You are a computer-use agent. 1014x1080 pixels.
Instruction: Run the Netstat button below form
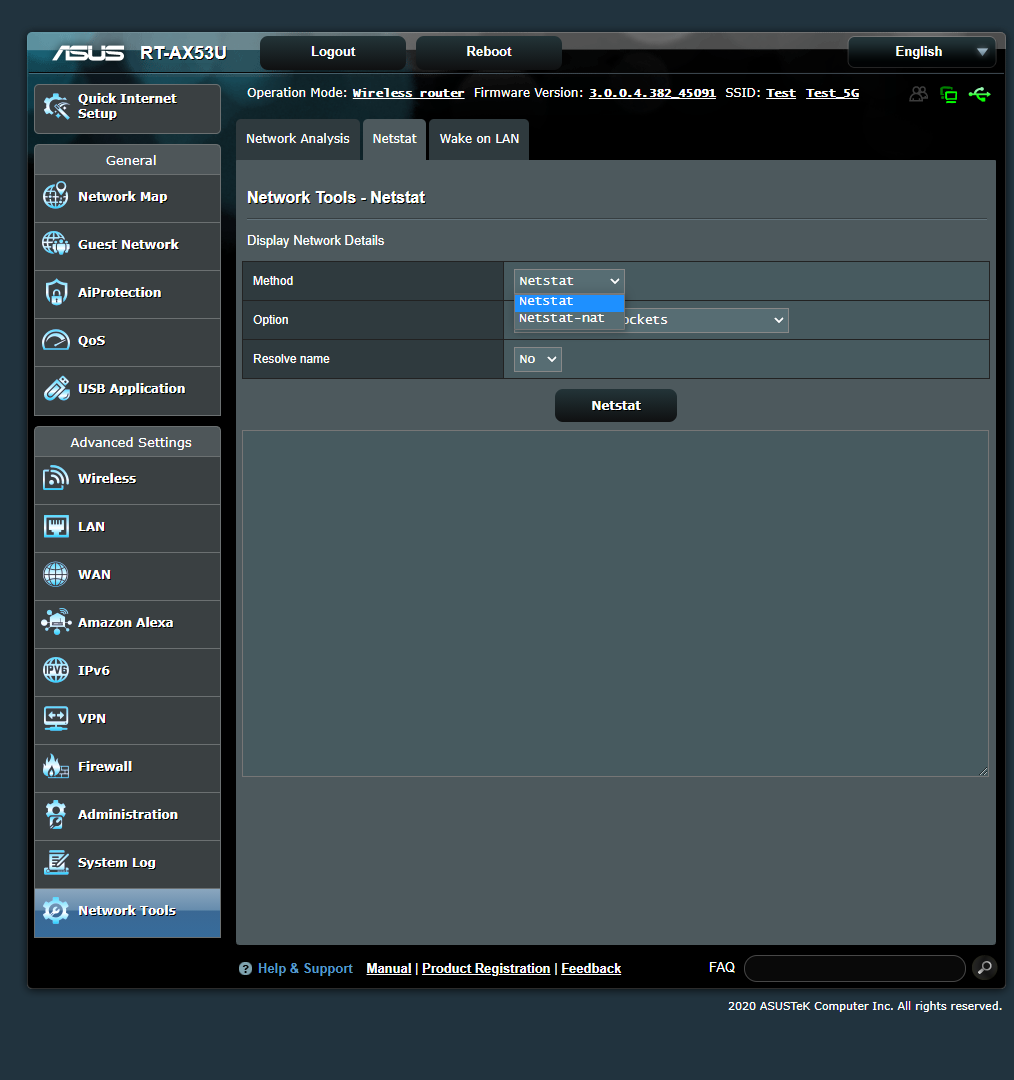click(616, 406)
